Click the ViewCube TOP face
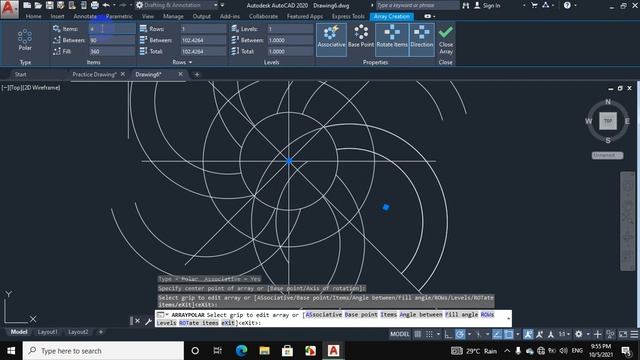 (608, 121)
